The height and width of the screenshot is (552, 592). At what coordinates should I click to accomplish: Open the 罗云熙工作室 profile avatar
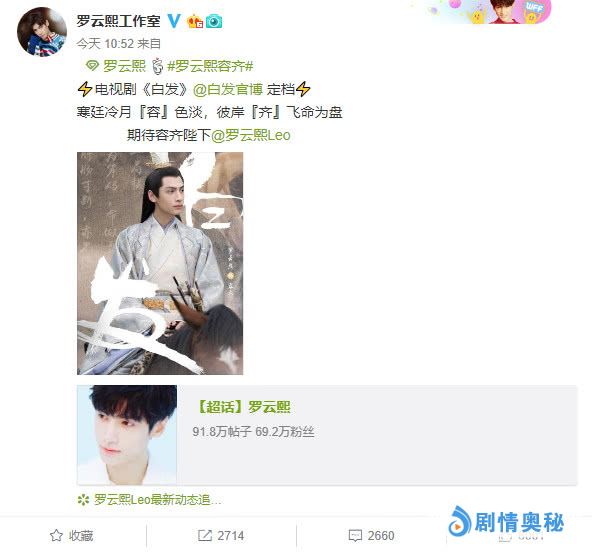click(x=42, y=31)
